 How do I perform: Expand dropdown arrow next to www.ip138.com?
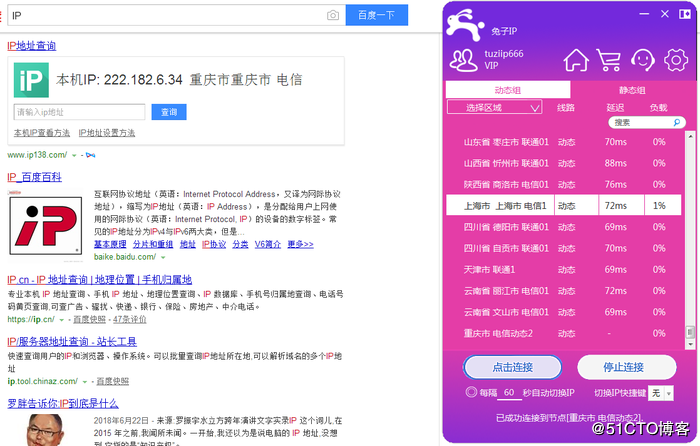coord(74,156)
